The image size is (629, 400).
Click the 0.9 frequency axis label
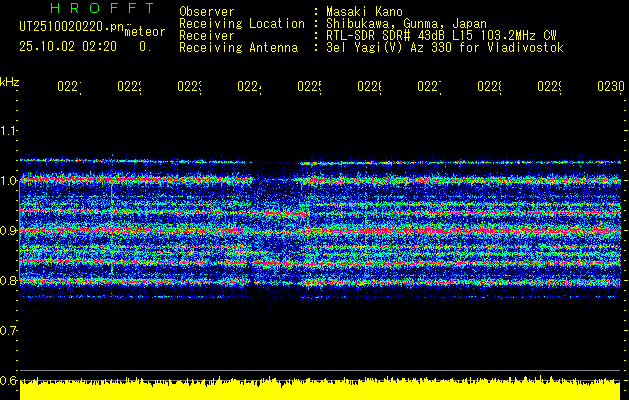tap(8, 231)
